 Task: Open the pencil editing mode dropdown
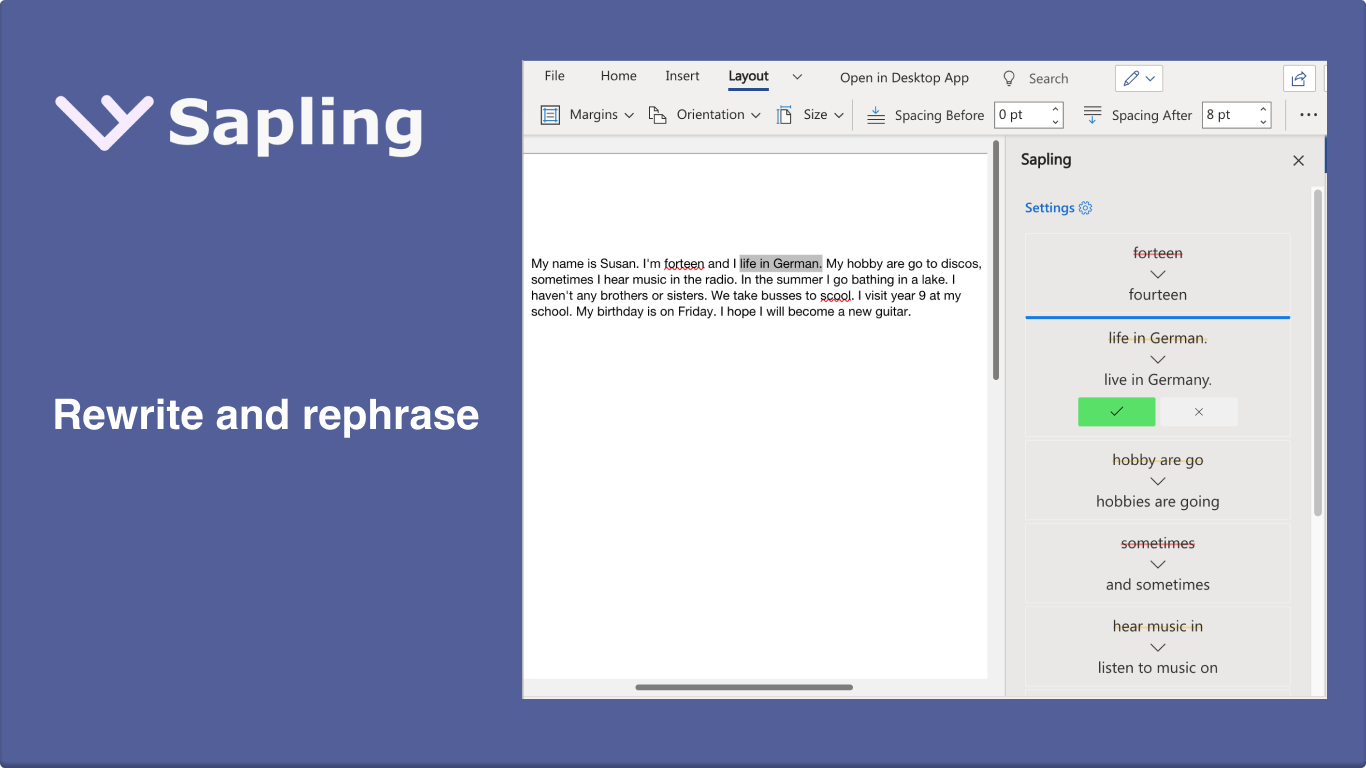tap(1139, 78)
